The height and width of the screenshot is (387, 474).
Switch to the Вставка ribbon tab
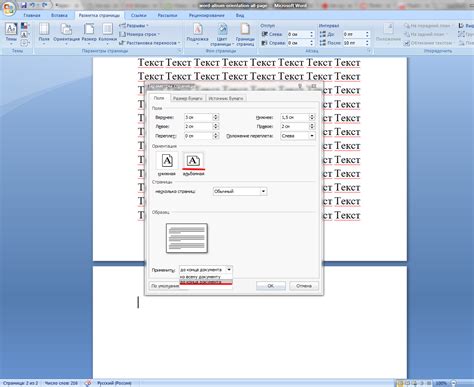pyautogui.click(x=59, y=15)
